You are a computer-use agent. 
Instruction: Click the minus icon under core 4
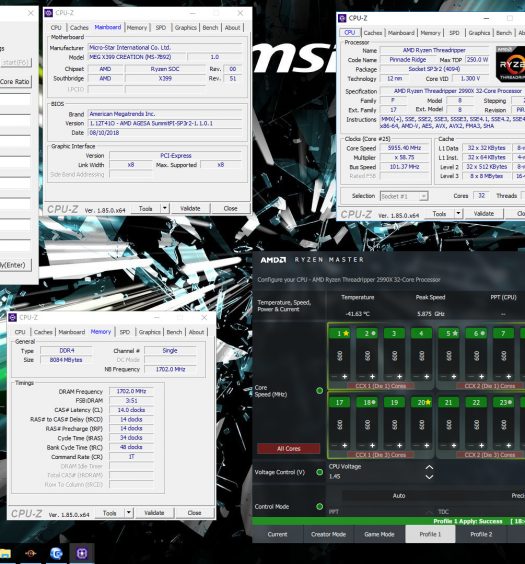coord(416,377)
